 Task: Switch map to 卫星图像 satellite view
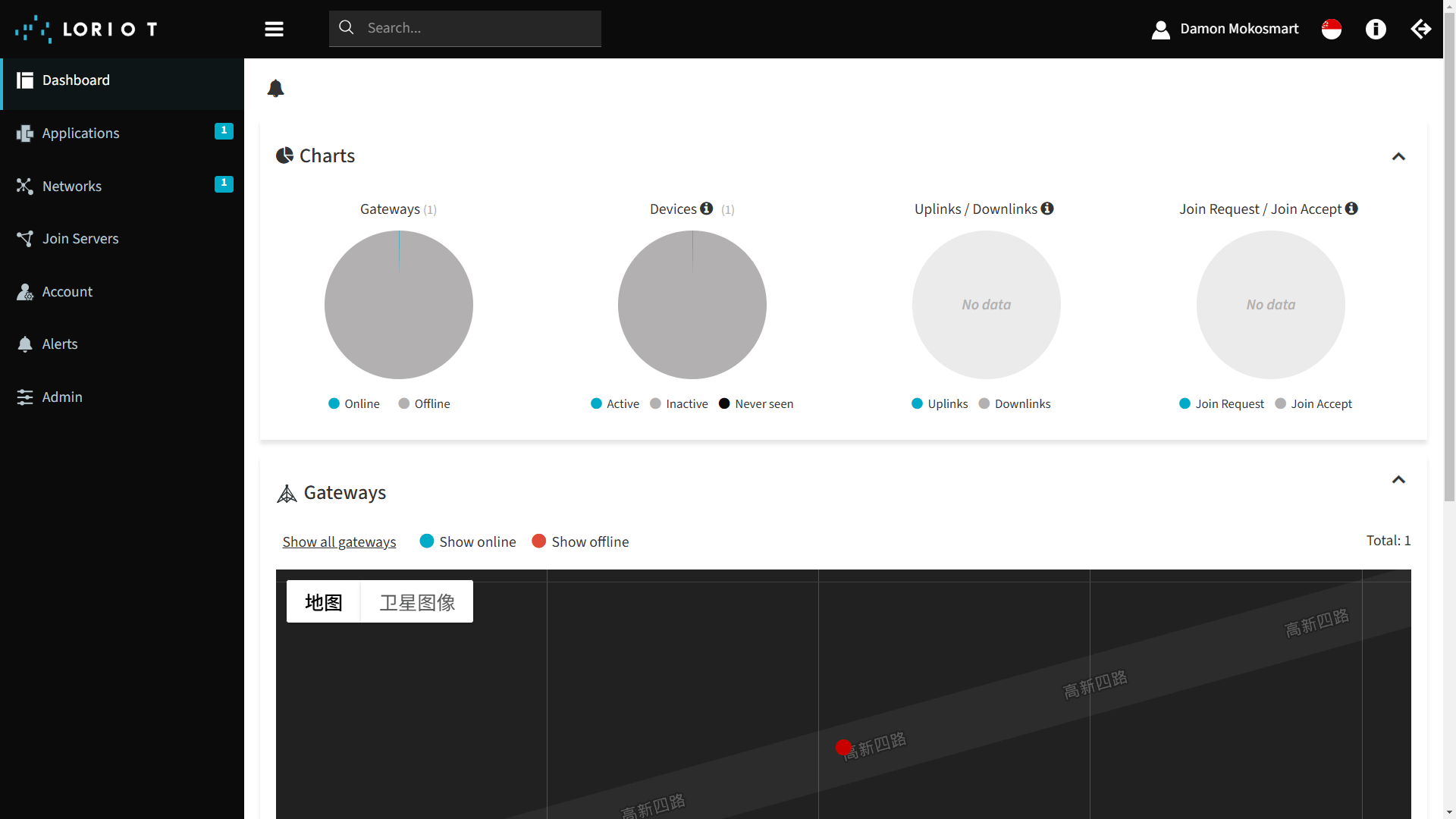tap(417, 602)
